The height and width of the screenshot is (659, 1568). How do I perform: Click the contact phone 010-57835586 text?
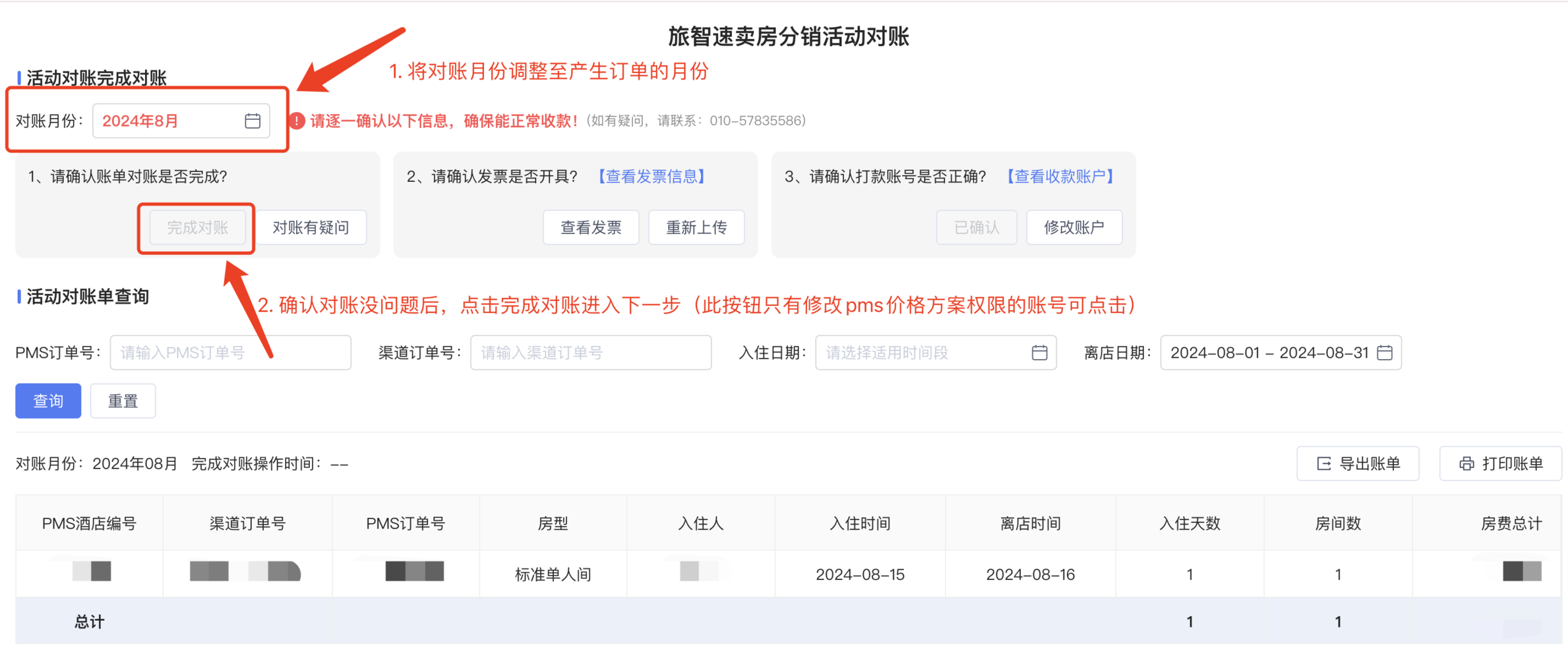(x=757, y=121)
